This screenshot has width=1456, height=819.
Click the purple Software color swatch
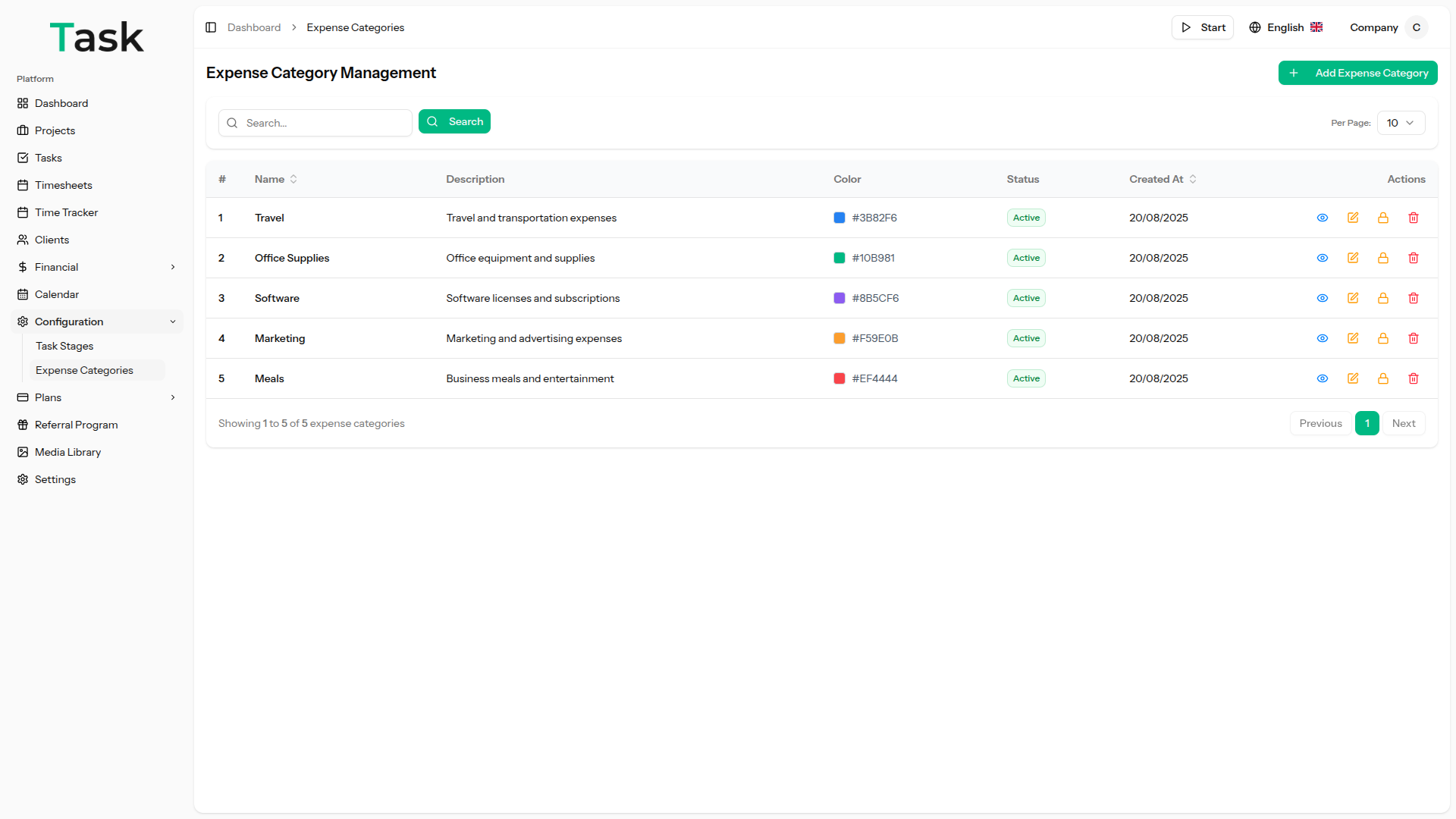pyautogui.click(x=839, y=298)
